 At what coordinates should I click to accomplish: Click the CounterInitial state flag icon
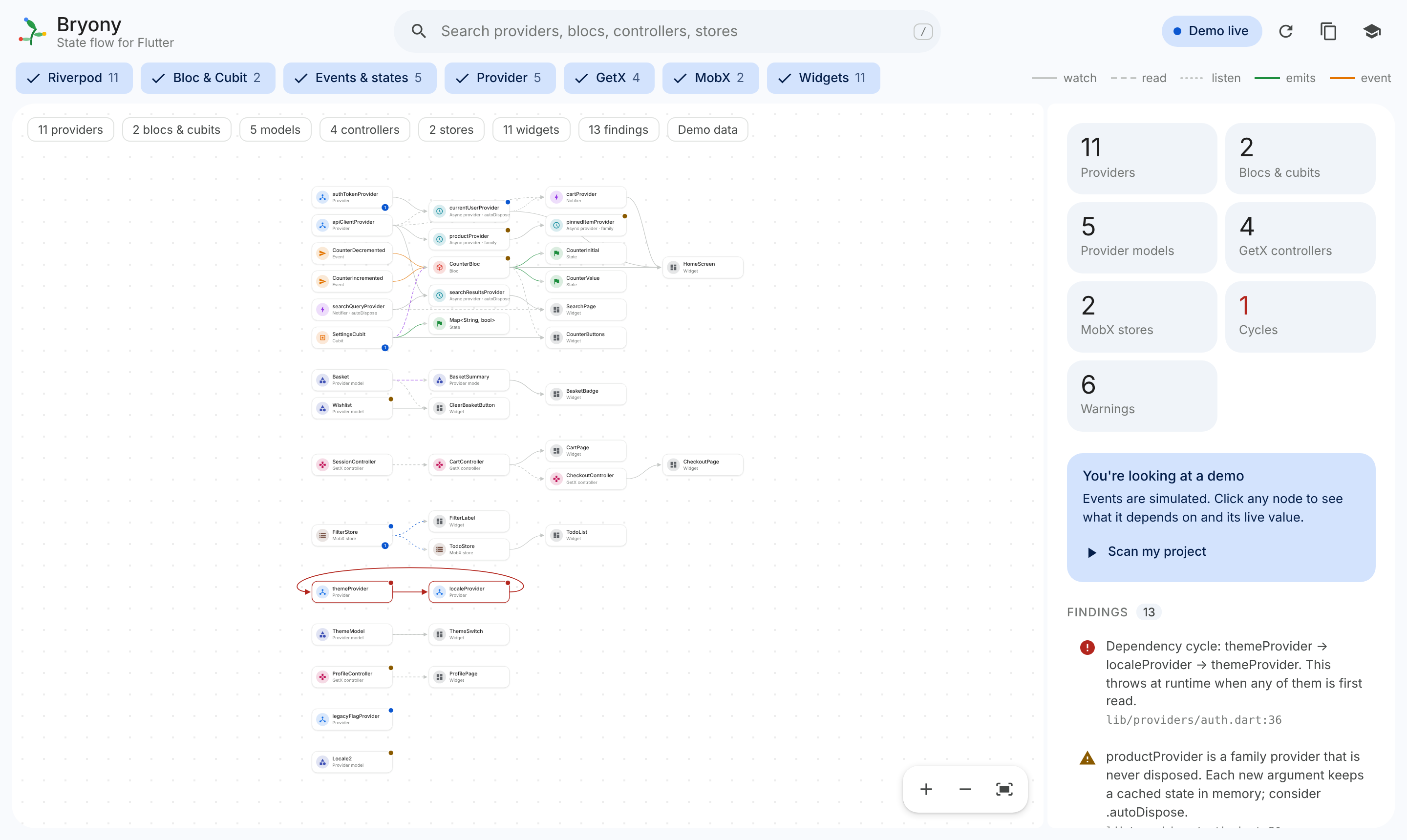556,253
